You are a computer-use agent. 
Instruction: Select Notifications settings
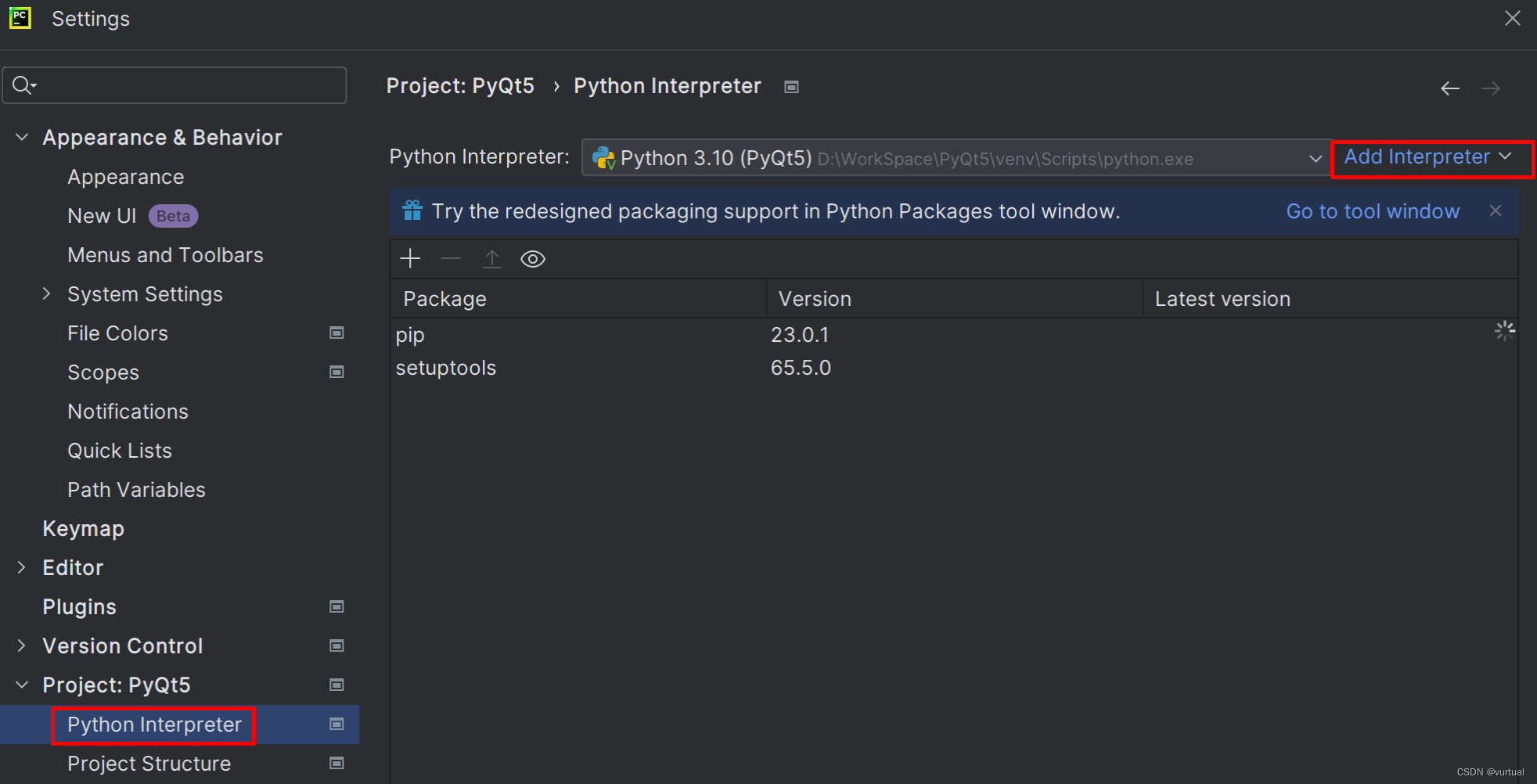128,412
